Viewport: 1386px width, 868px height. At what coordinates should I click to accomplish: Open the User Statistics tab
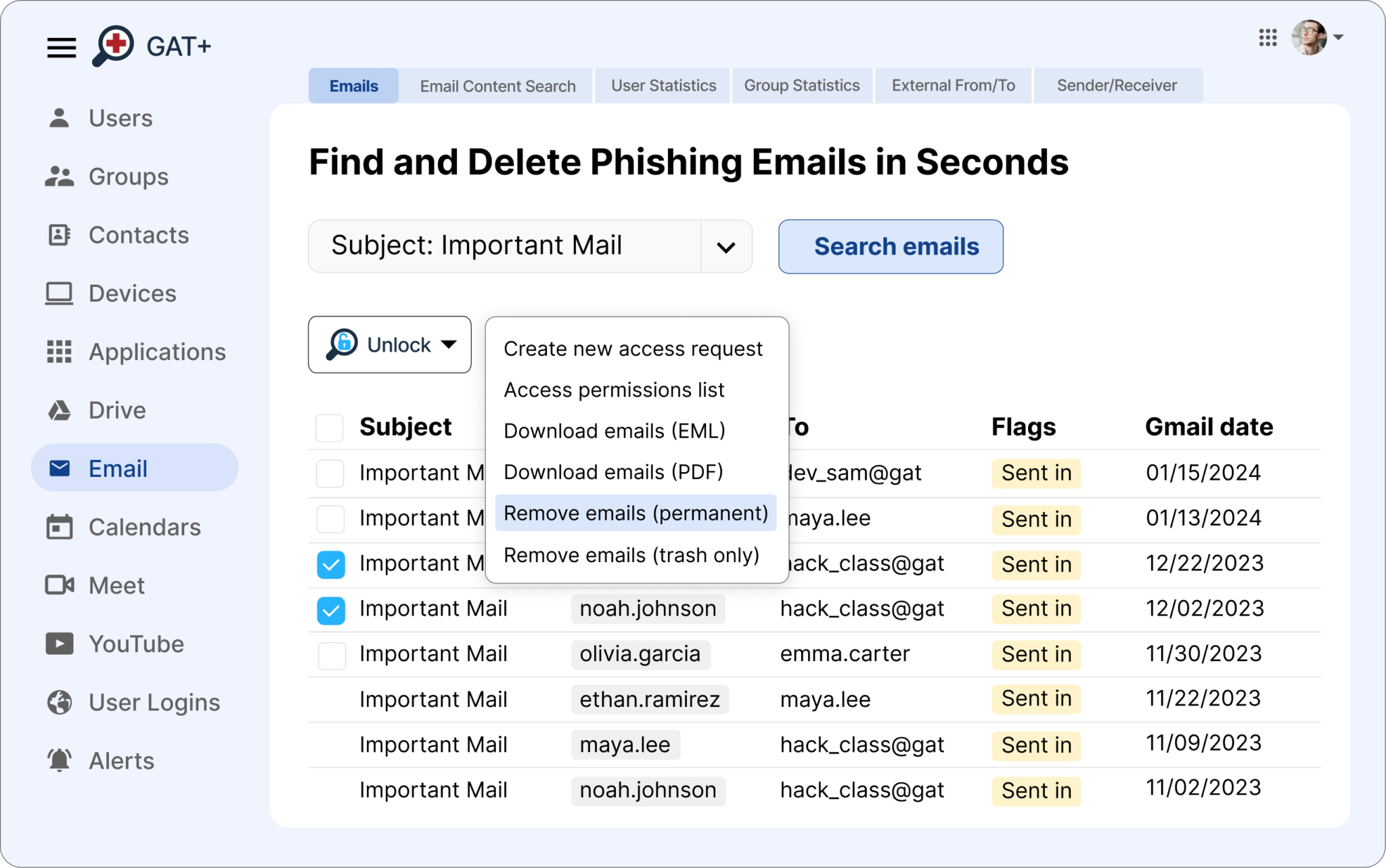click(663, 86)
